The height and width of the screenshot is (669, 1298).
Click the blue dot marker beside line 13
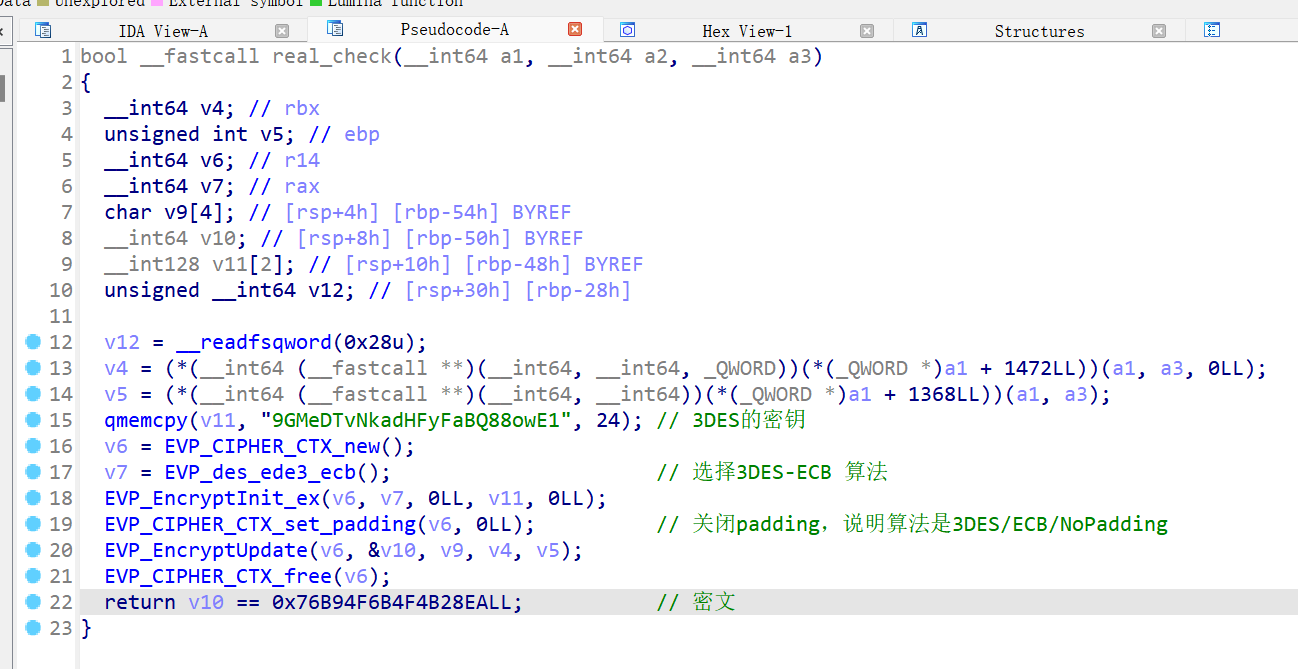(x=32, y=368)
